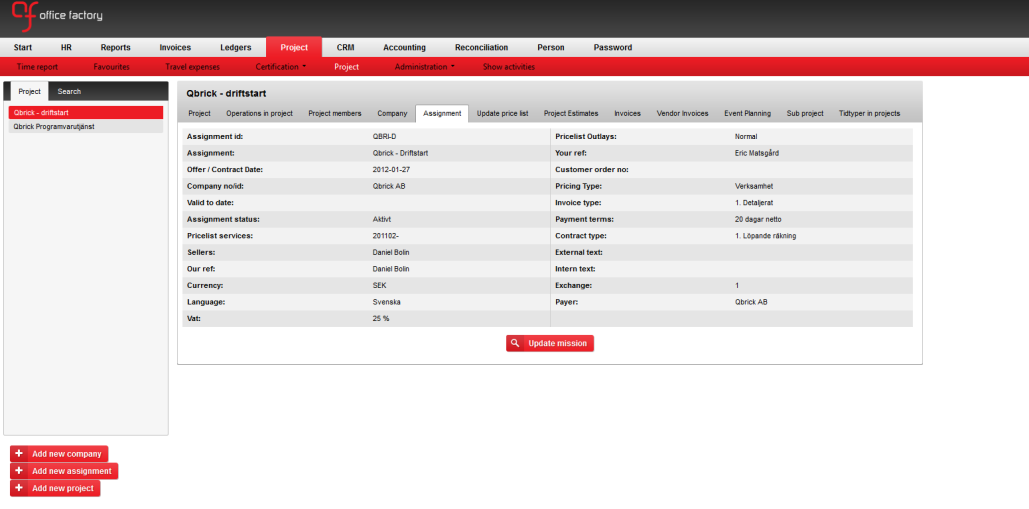Screen dimensions: 1029x509
Task: Click magnifier icon on Update mission button
Action: [x=515, y=343]
